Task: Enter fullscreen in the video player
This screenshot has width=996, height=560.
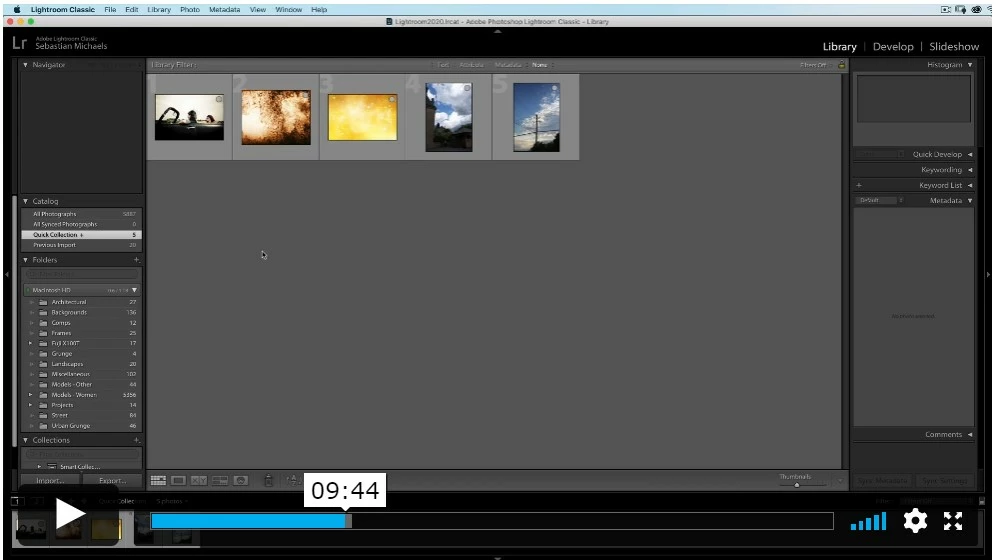Action: 953,521
